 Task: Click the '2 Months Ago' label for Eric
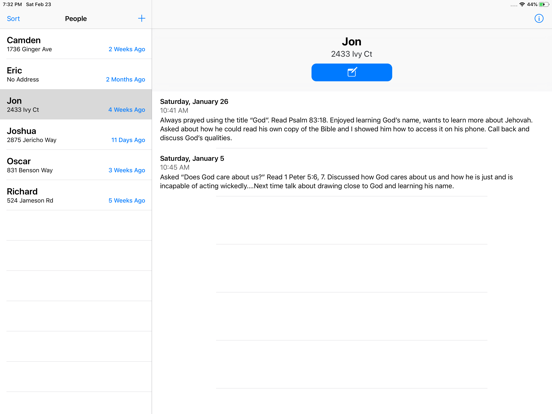(125, 80)
